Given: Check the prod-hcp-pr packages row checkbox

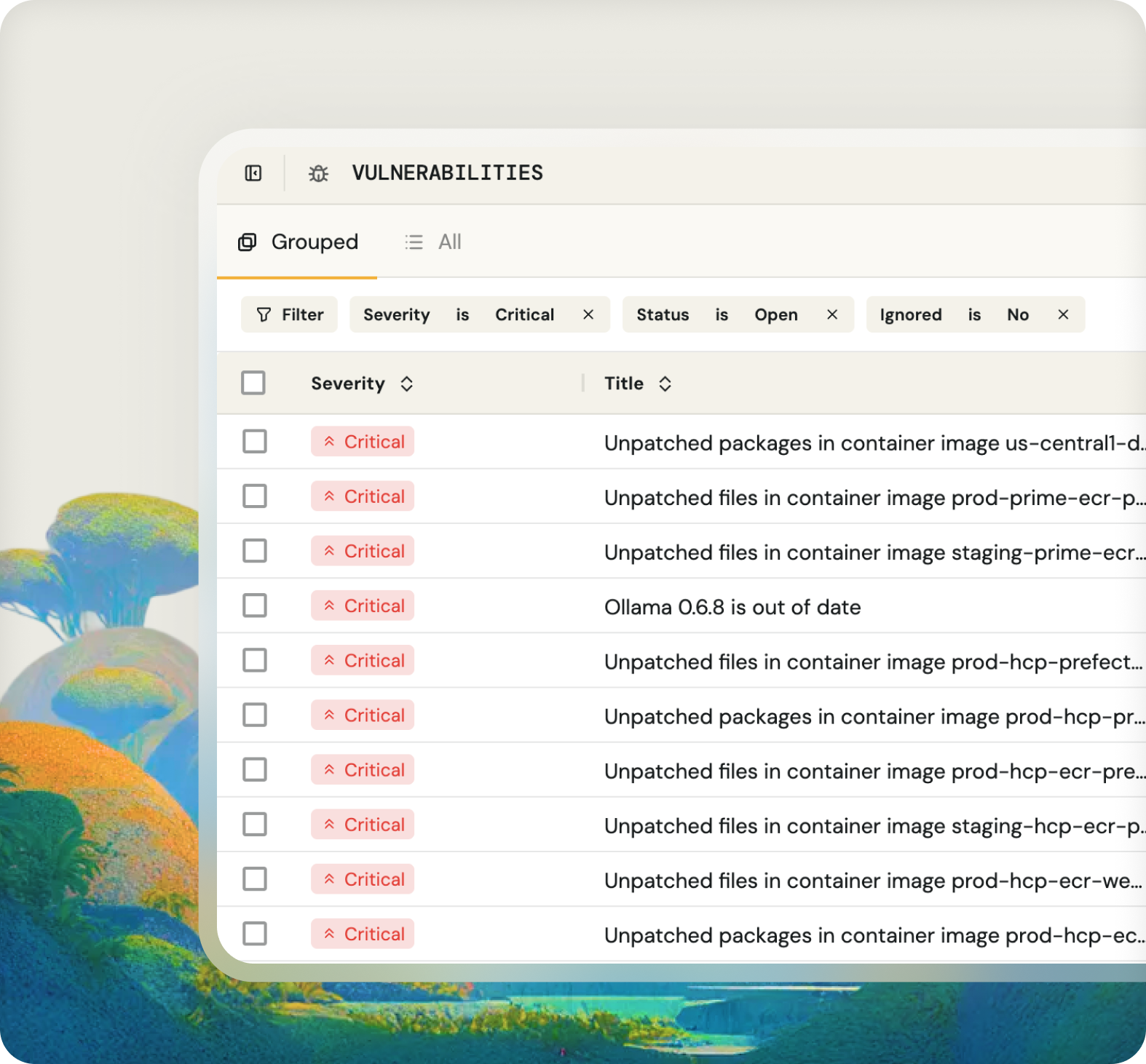Looking at the screenshot, I should pos(255,715).
